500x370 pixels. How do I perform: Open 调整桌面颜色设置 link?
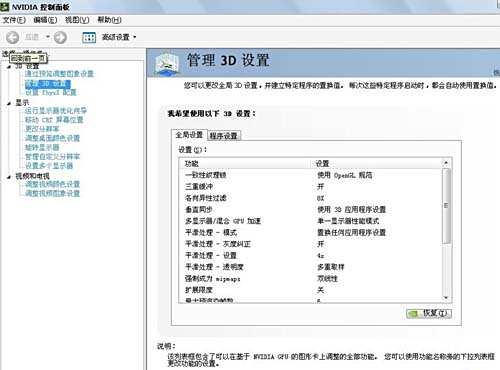point(53,138)
